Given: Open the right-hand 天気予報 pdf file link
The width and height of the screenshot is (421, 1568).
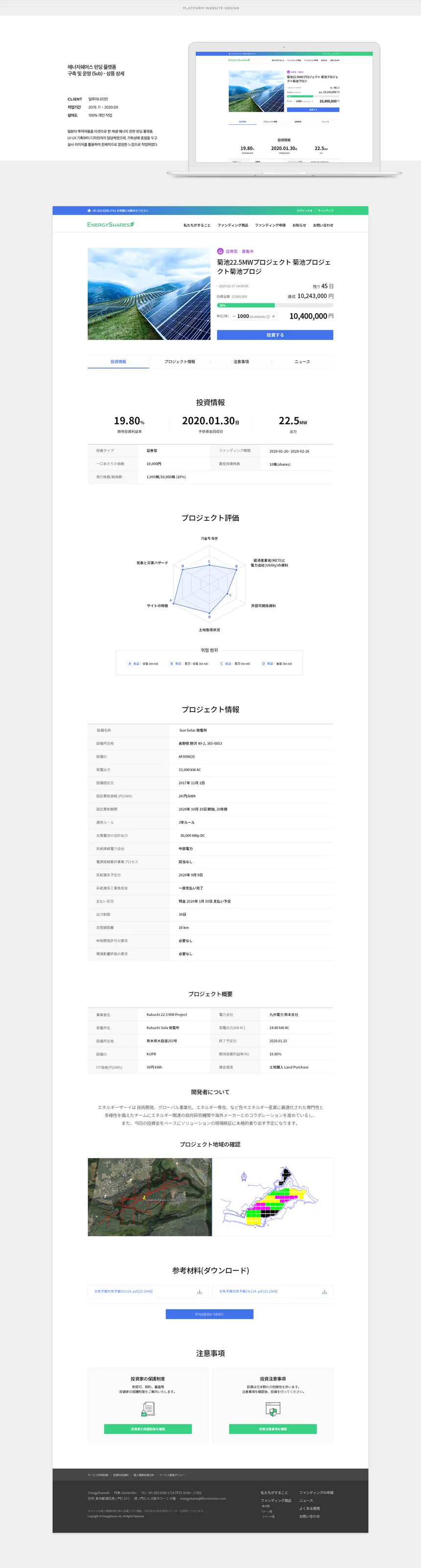Looking at the screenshot, I should click(x=248, y=1291).
